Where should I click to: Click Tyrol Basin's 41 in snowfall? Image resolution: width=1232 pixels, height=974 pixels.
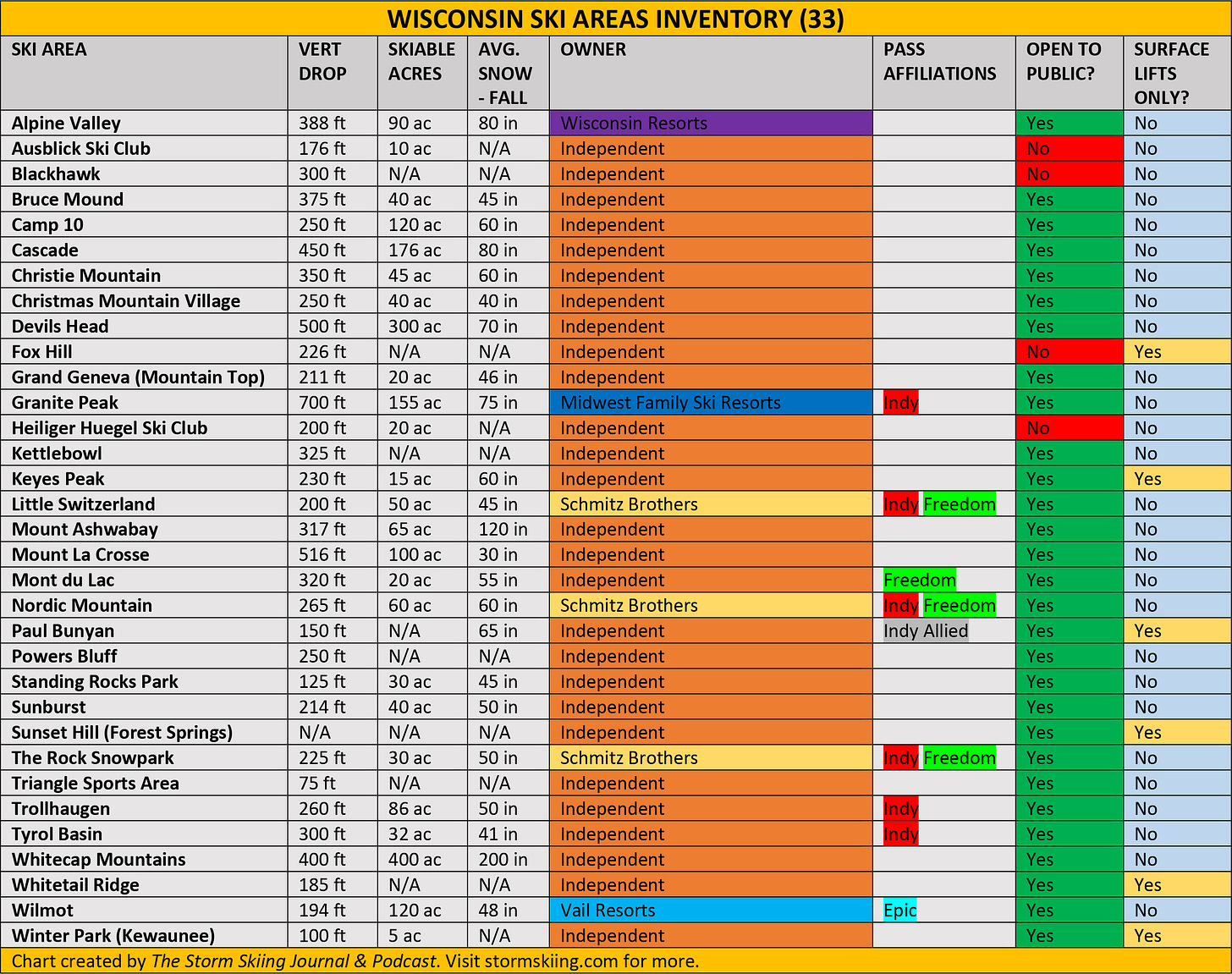coord(498,834)
